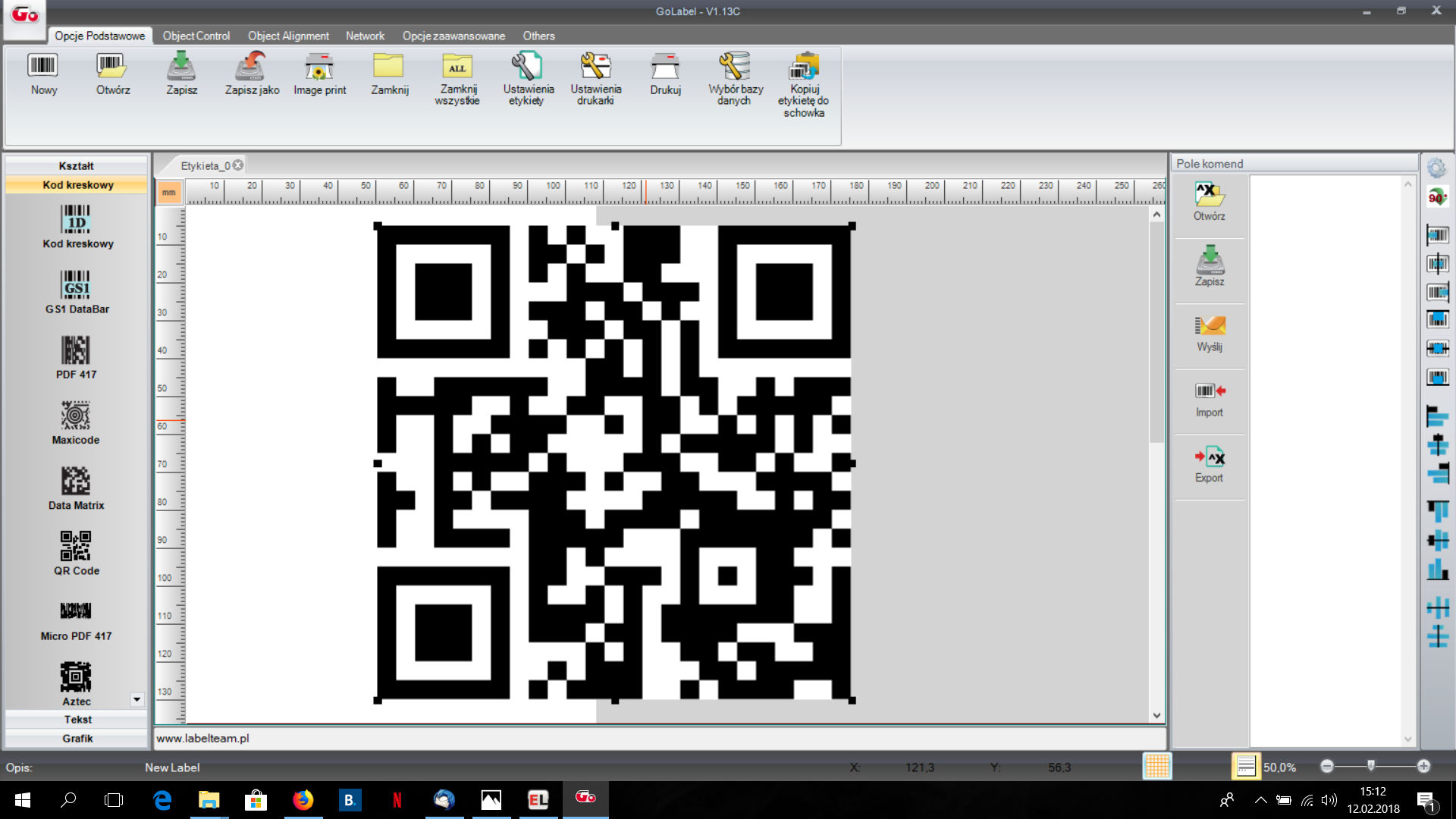This screenshot has width=1456, height=819.
Task: Click the www.labelteam.pl link
Action: [x=202, y=738]
